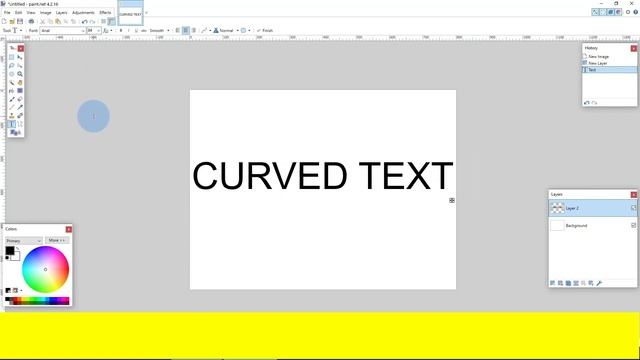The image size is (640, 360).
Task: Select the Move Selected Pixels tool
Action: tap(20, 57)
